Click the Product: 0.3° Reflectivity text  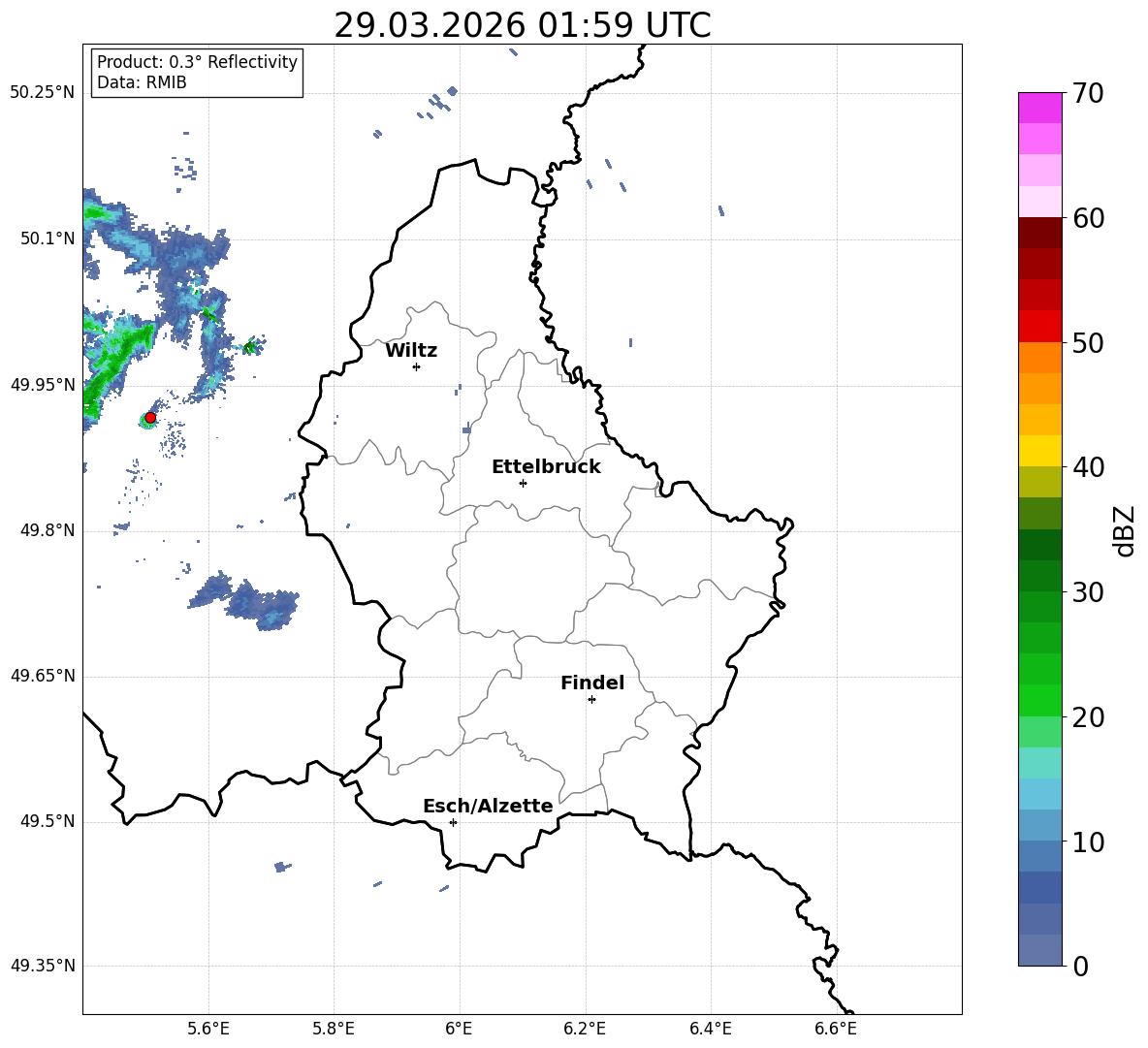pyautogui.click(x=197, y=62)
